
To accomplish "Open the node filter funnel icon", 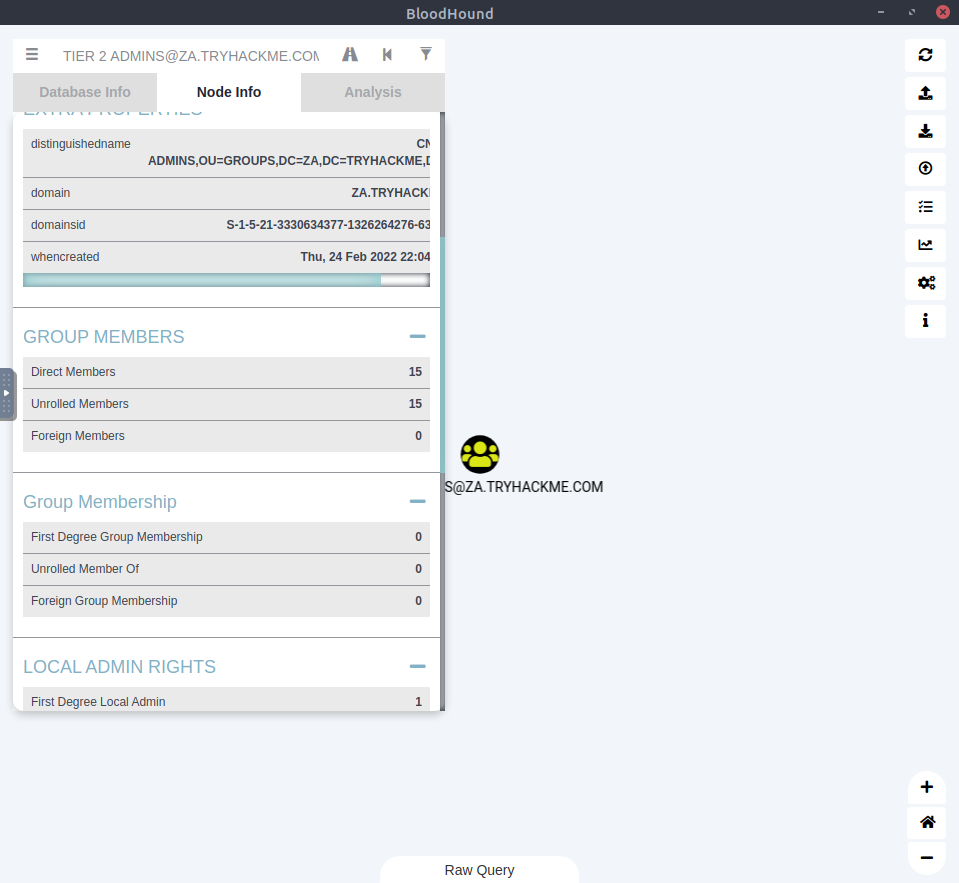I will click(425, 55).
